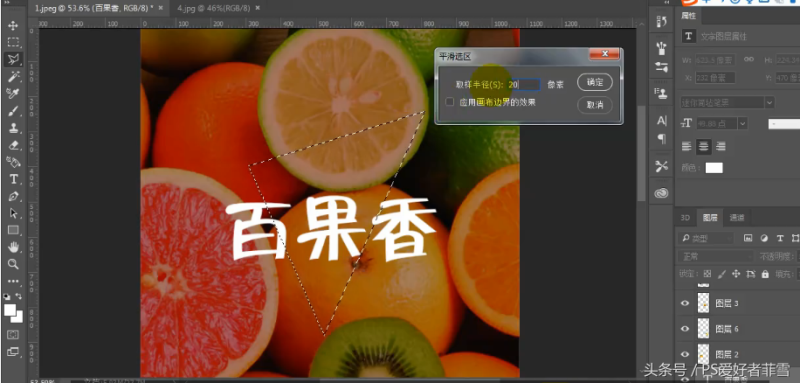The image size is (800, 383).
Task: Open the Brush settings panel icon
Action: (x=662, y=67)
